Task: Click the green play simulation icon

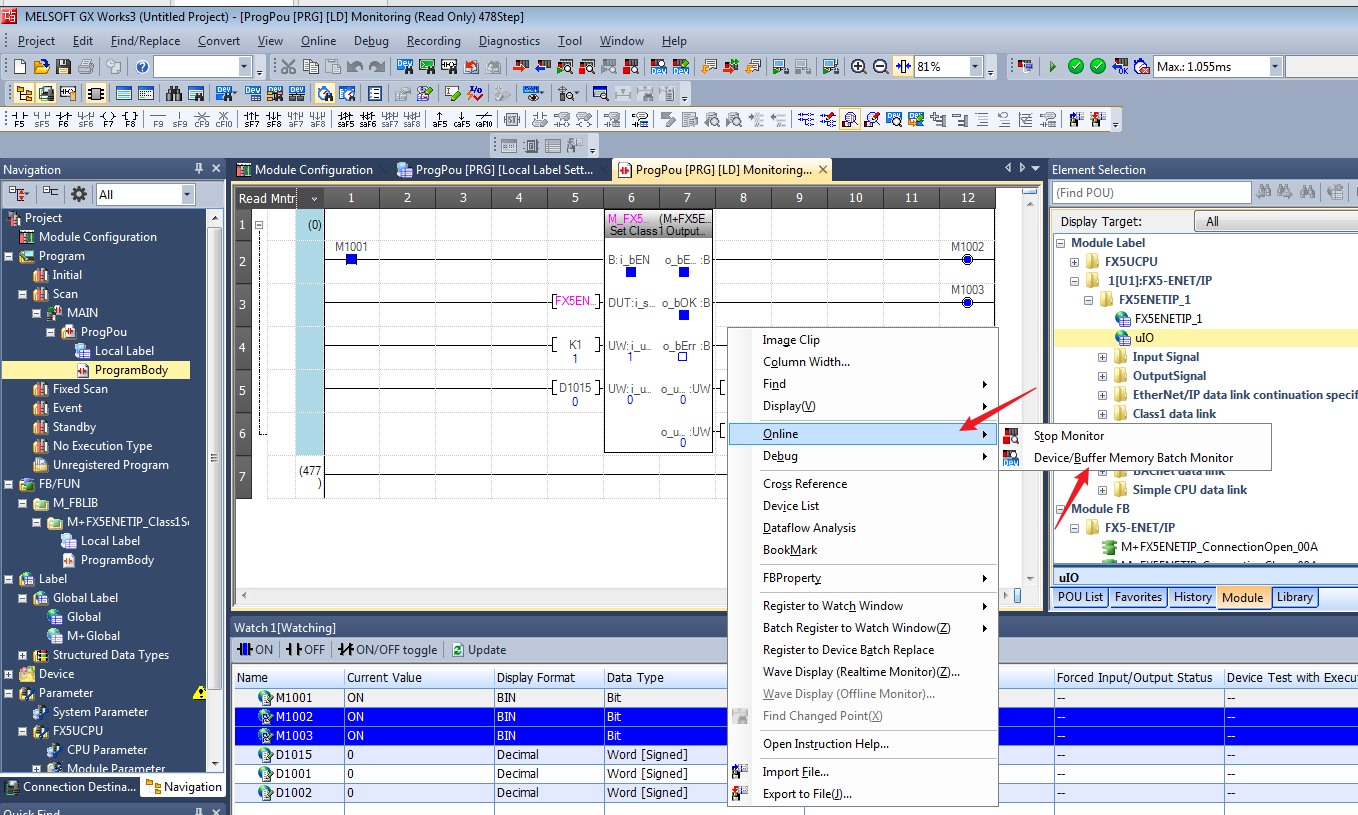Action: click(x=1052, y=67)
